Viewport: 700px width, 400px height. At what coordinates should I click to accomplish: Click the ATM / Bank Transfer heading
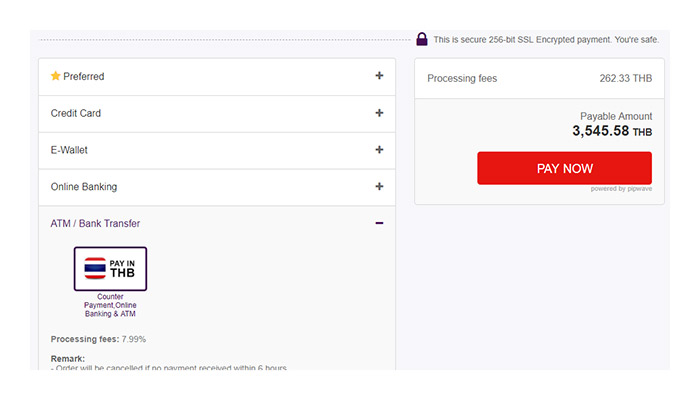point(95,223)
